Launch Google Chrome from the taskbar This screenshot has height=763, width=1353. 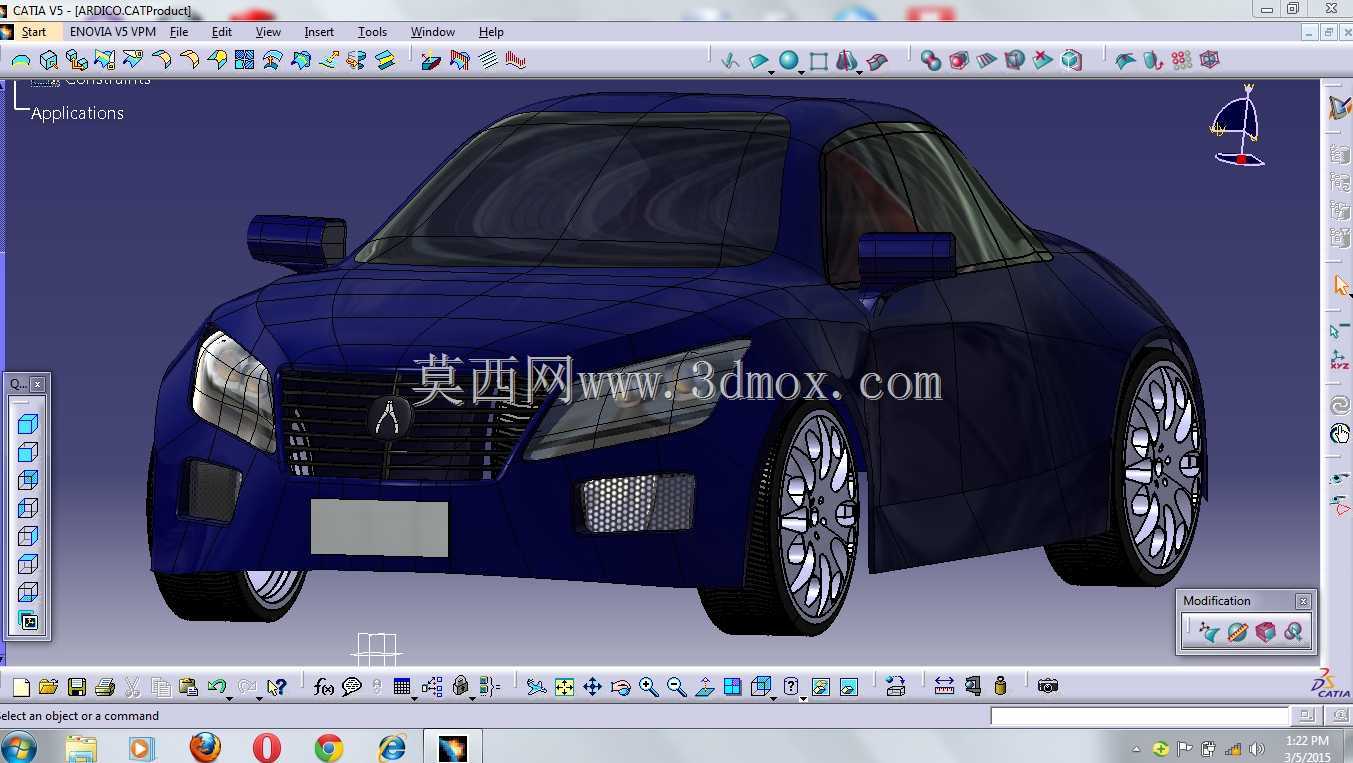coord(329,747)
